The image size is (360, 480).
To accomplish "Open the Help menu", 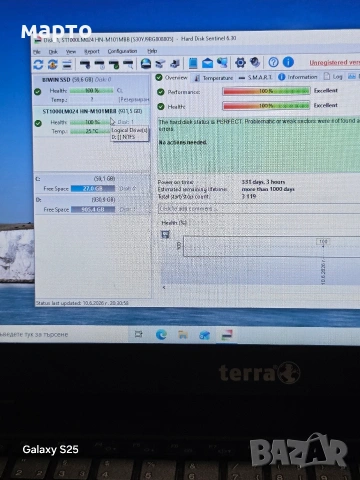I will (x=152, y=51).
